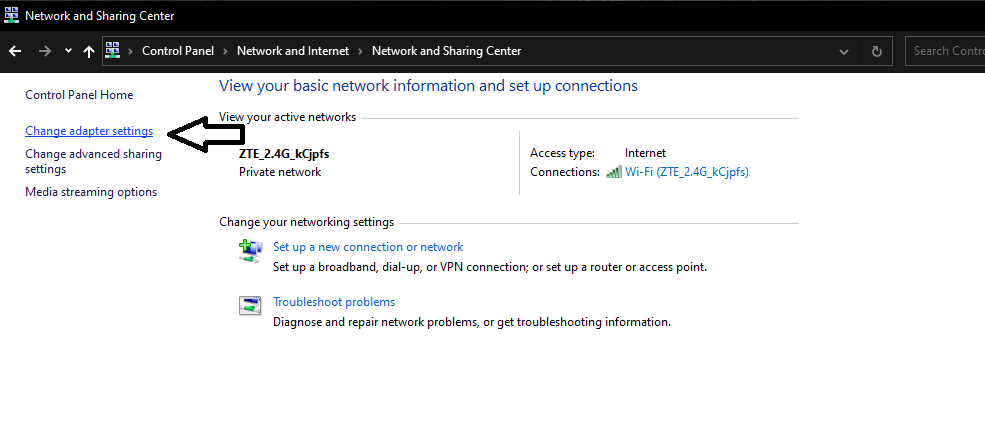Click the Network and Sharing Center title icon
The image size is (985, 432).
tap(11, 15)
